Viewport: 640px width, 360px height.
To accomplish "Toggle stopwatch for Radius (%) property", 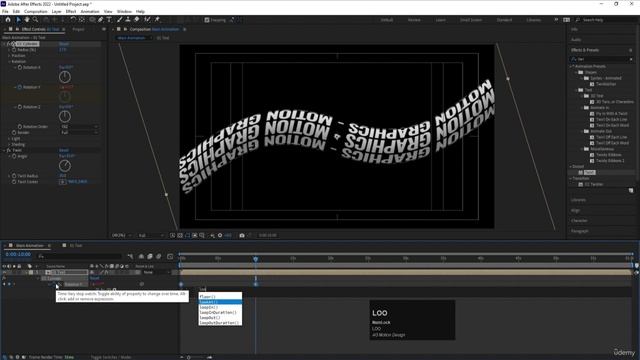I will 14,50.
